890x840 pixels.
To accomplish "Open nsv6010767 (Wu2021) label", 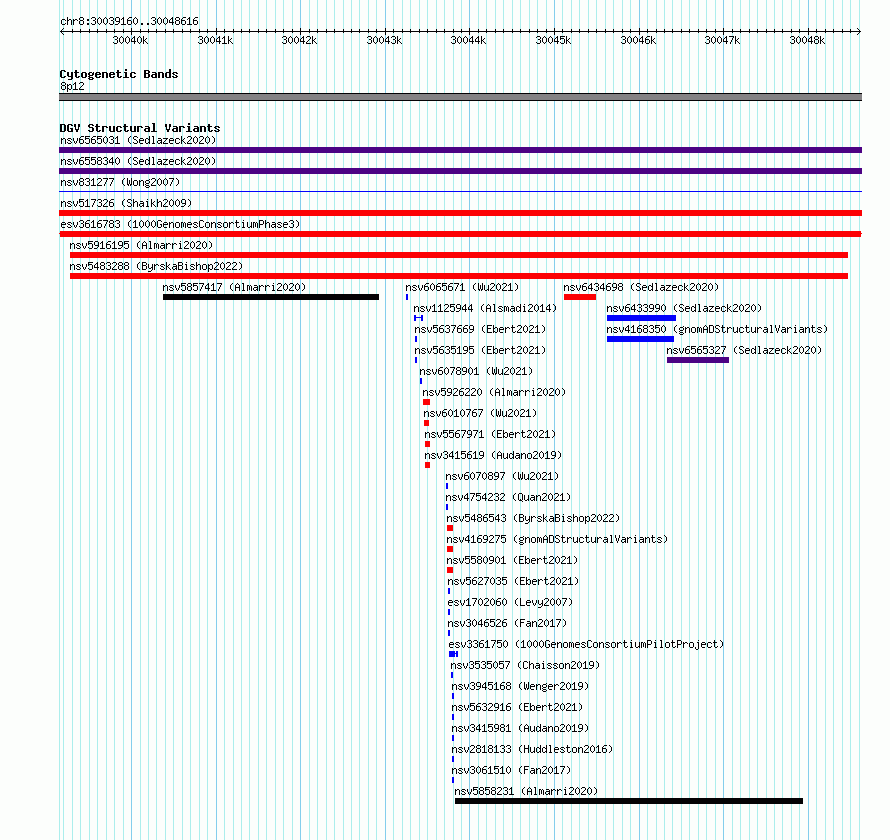I will click(x=480, y=413).
